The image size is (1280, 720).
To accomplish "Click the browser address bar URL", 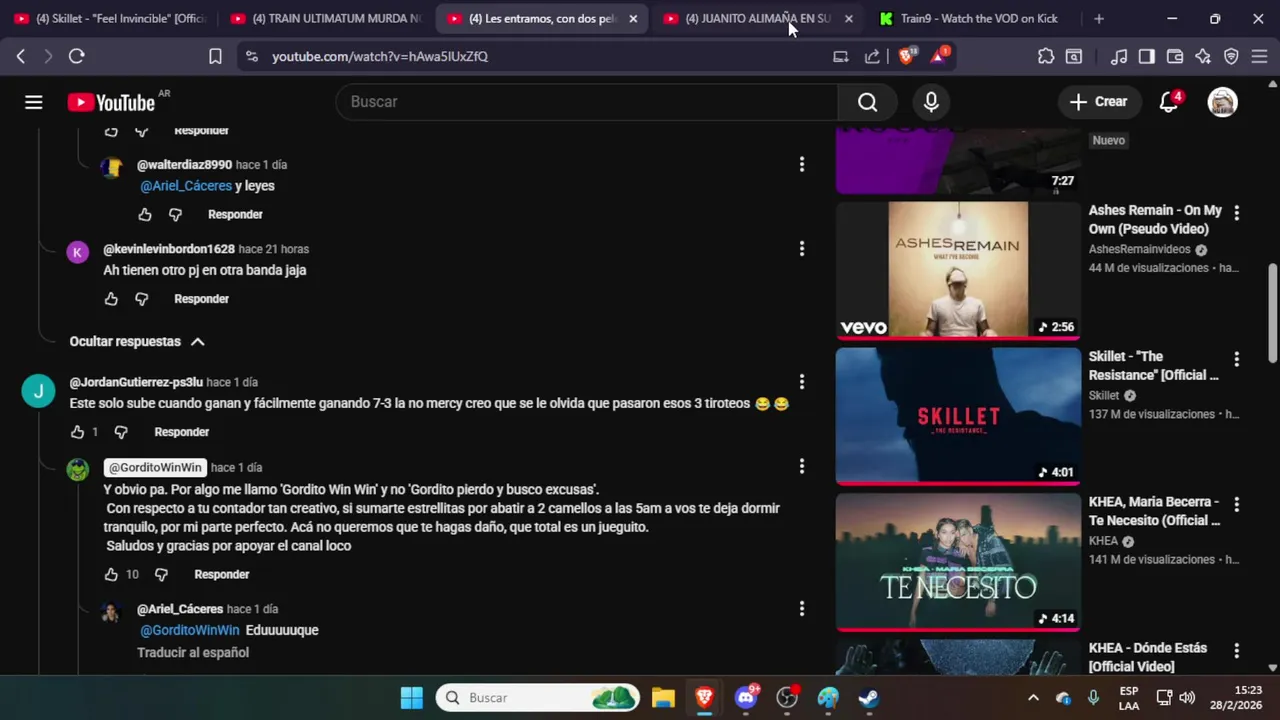I will (380, 56).
